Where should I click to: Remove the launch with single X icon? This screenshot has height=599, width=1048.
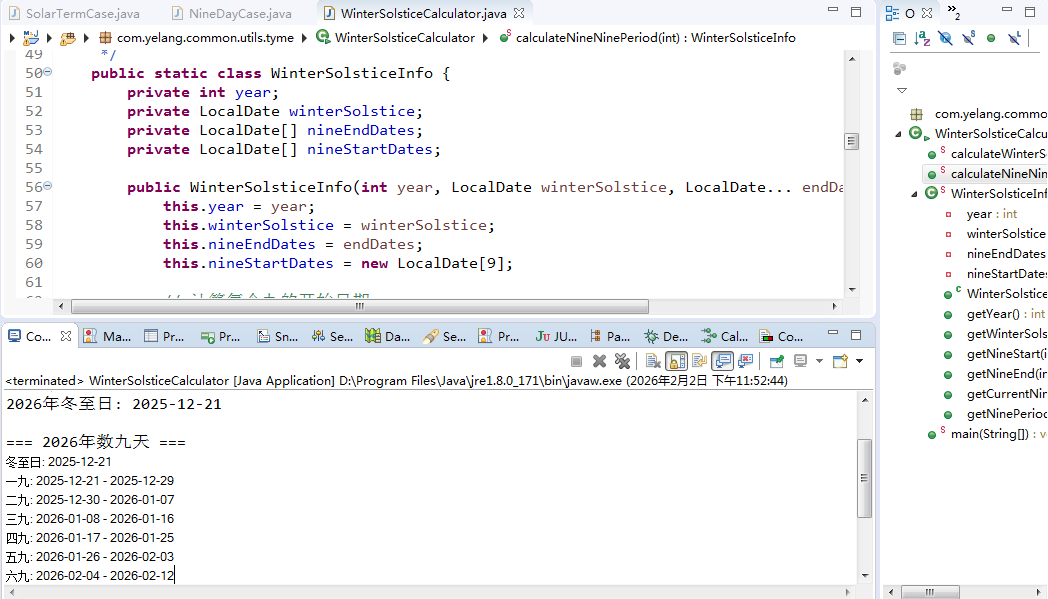coord(600,362)
